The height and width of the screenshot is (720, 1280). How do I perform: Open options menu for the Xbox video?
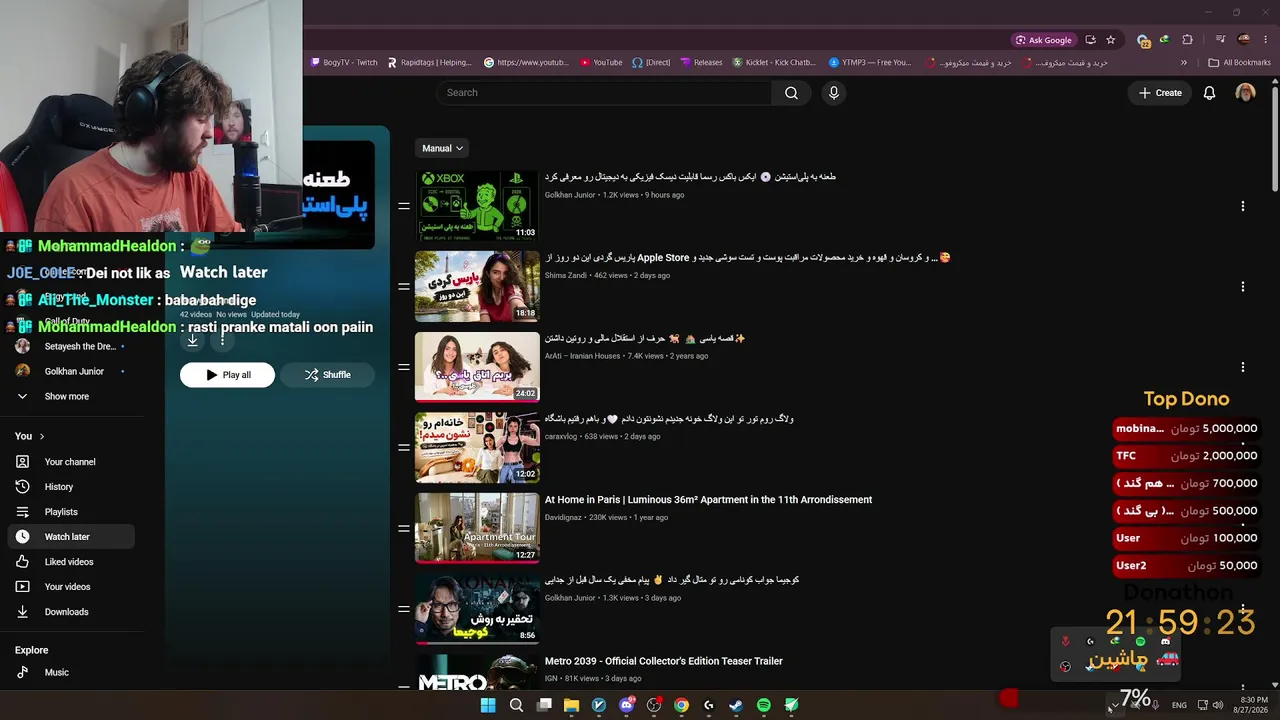1243,206
